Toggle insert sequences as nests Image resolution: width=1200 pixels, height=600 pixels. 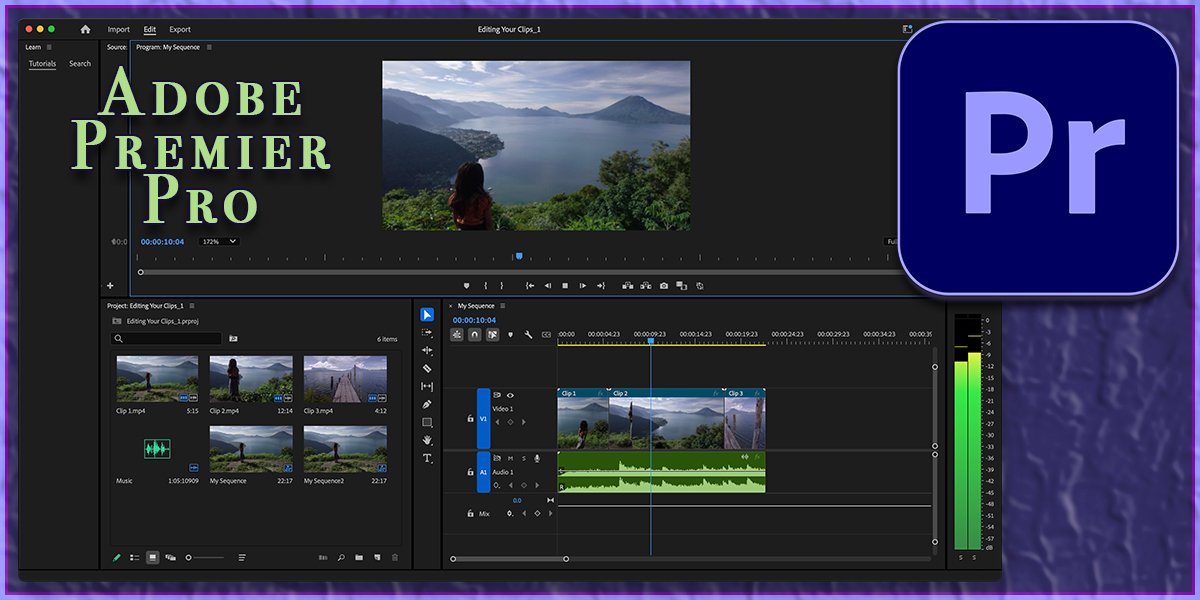(457, 335)
